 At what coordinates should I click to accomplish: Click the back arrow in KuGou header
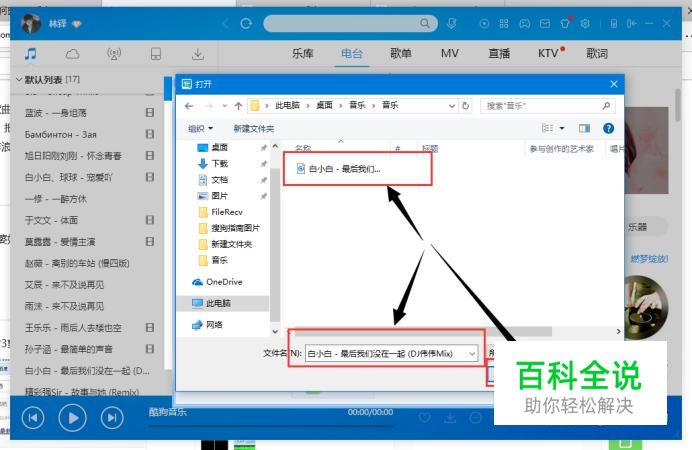[226, 23]
